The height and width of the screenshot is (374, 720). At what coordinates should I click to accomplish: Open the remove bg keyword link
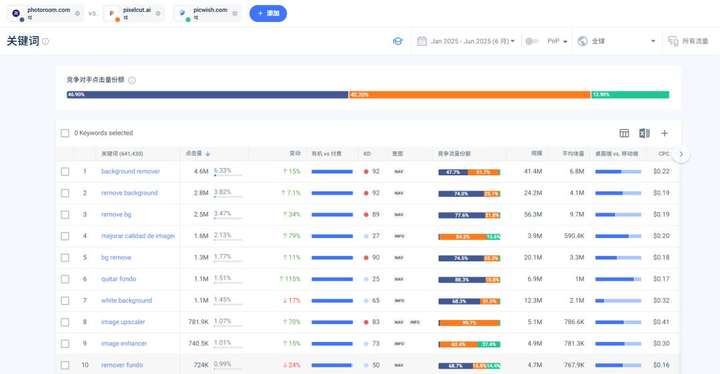pyautogui.click(x=116, y=215)
